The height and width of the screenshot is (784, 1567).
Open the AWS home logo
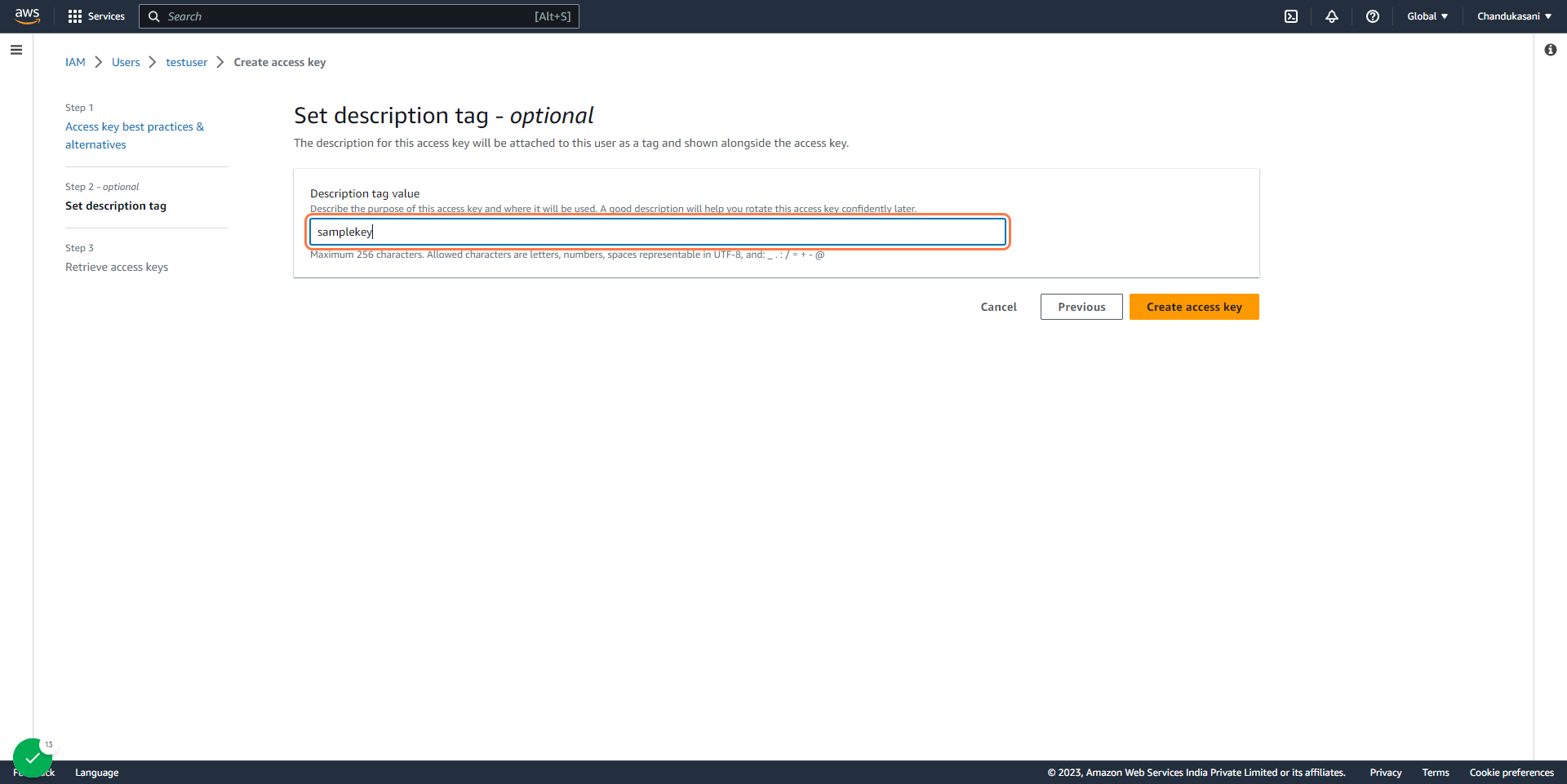point(27,16)
